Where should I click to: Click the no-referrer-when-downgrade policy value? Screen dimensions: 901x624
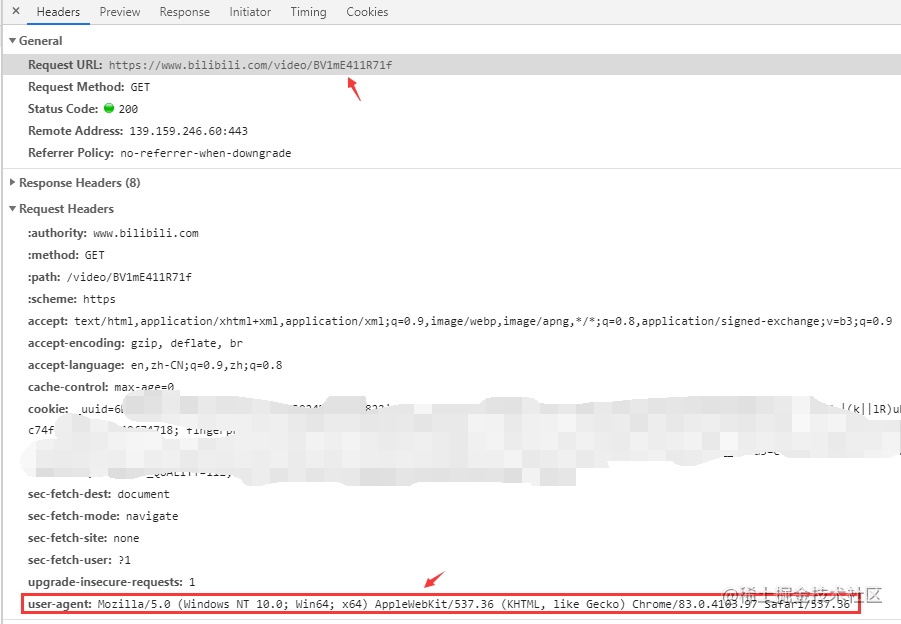(x=206, y=153)
